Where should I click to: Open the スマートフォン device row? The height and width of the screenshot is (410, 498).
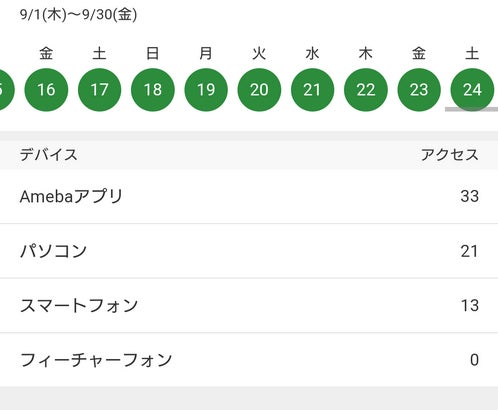249,305
